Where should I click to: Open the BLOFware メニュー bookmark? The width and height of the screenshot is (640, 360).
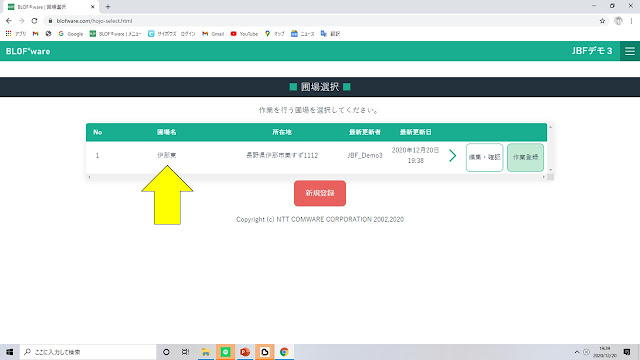(116, 33)
